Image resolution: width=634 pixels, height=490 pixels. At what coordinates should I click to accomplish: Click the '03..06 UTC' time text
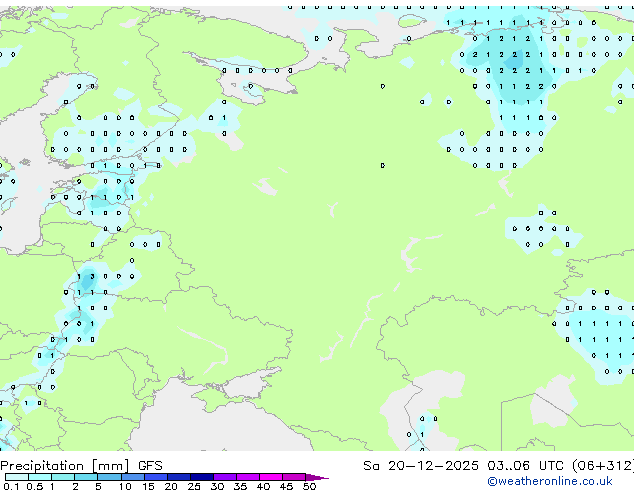(x=525, y=466)
